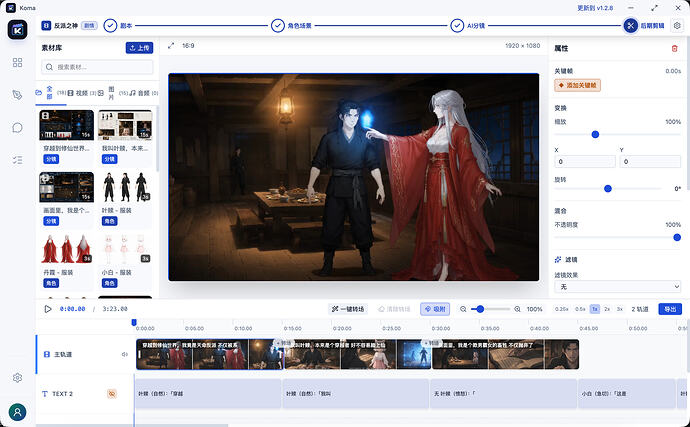Viewport: 690px width, 427px height.
Task: Mute the 主轨道 track speaker
Action: 125,354
